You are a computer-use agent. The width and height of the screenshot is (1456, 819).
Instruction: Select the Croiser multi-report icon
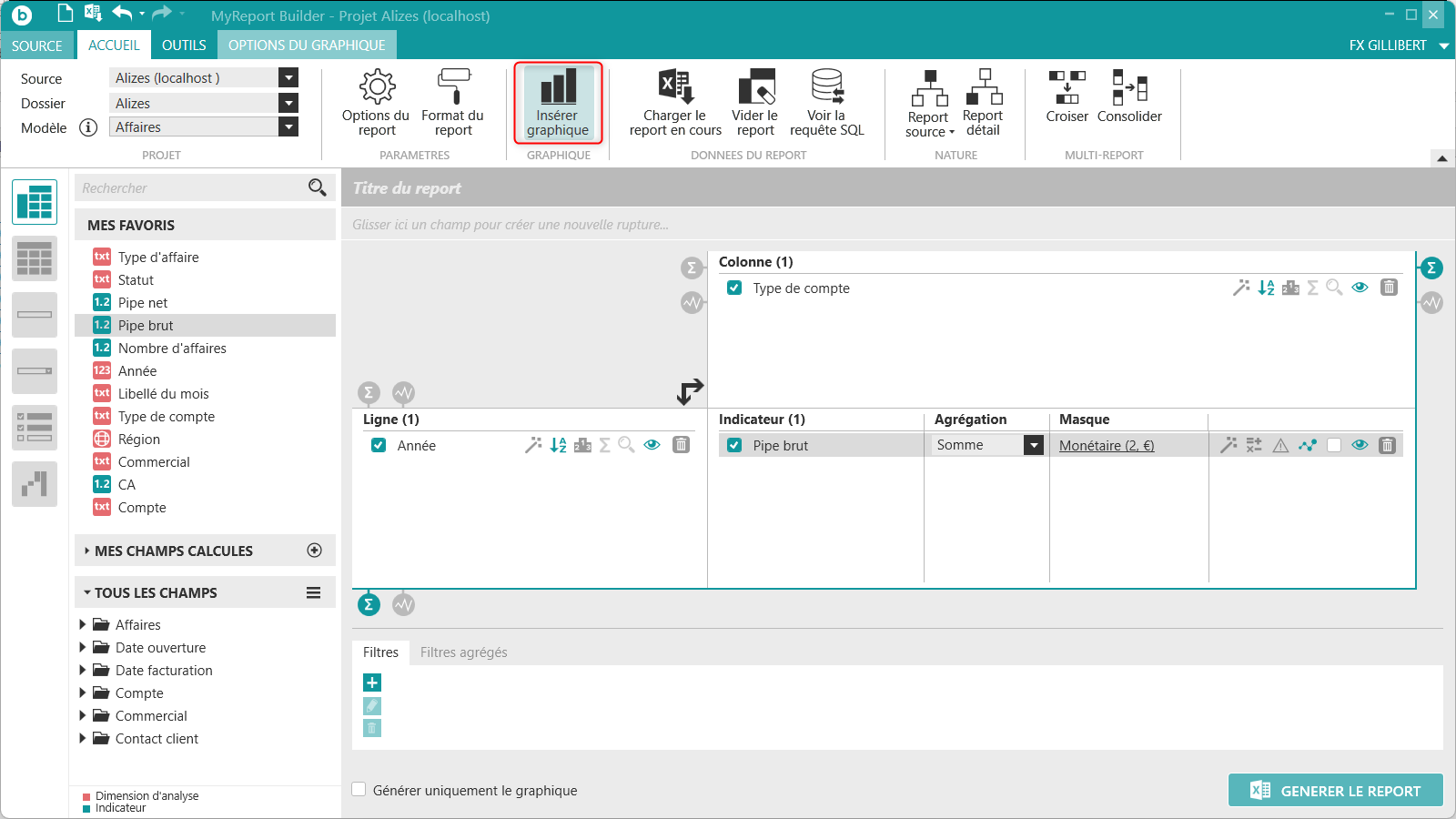[1067, 88]
